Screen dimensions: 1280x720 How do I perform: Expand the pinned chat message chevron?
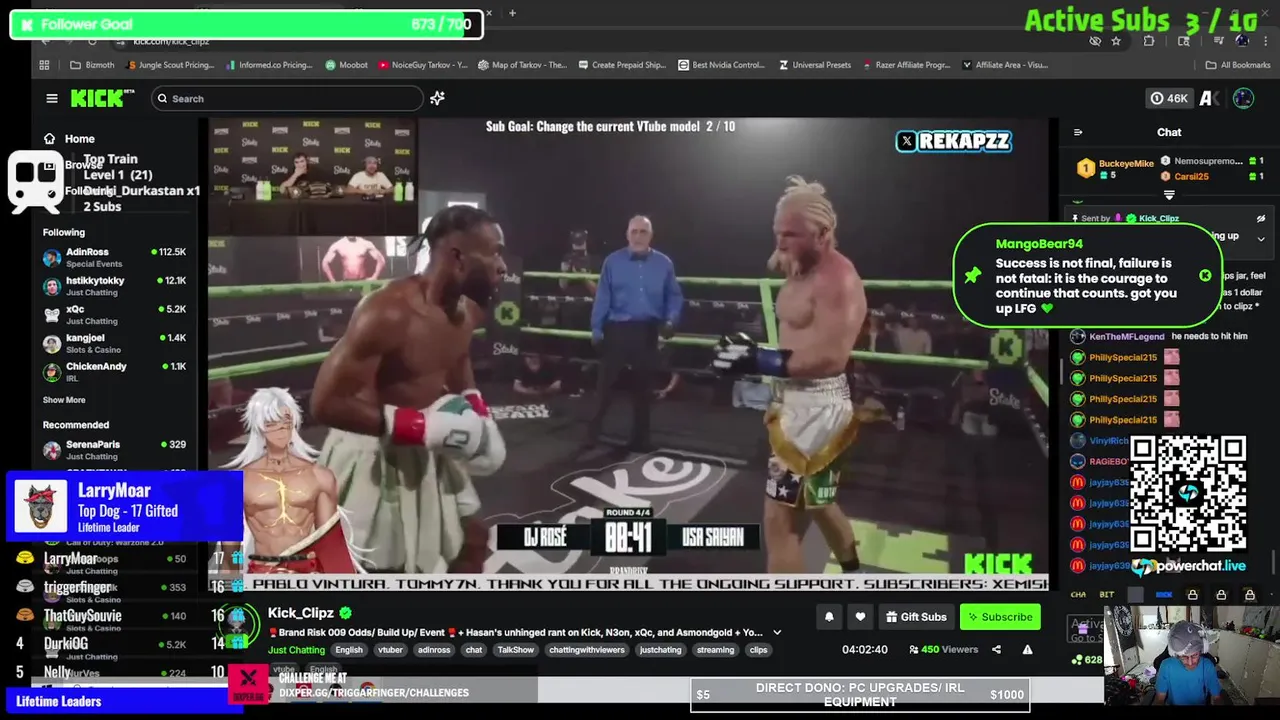pyautogui.click(x=1261, y=239)
